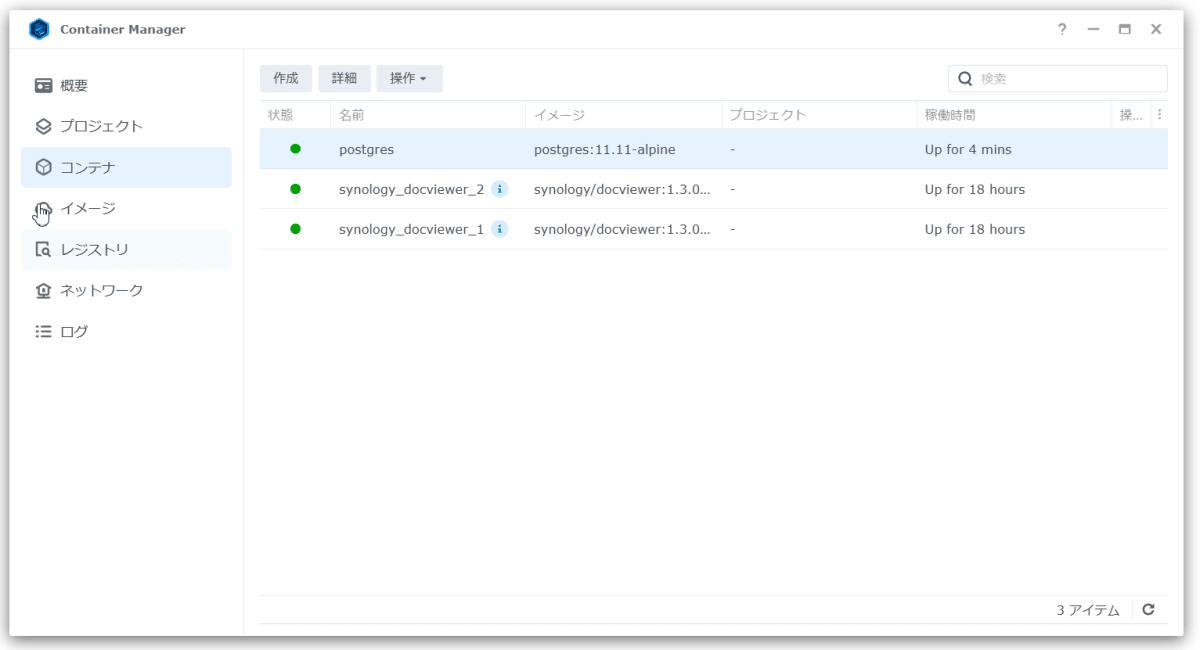Open the 概要 overview page
Image resolution: width=1200 pixels, height=650 pixels.
(x=126, y=86)
